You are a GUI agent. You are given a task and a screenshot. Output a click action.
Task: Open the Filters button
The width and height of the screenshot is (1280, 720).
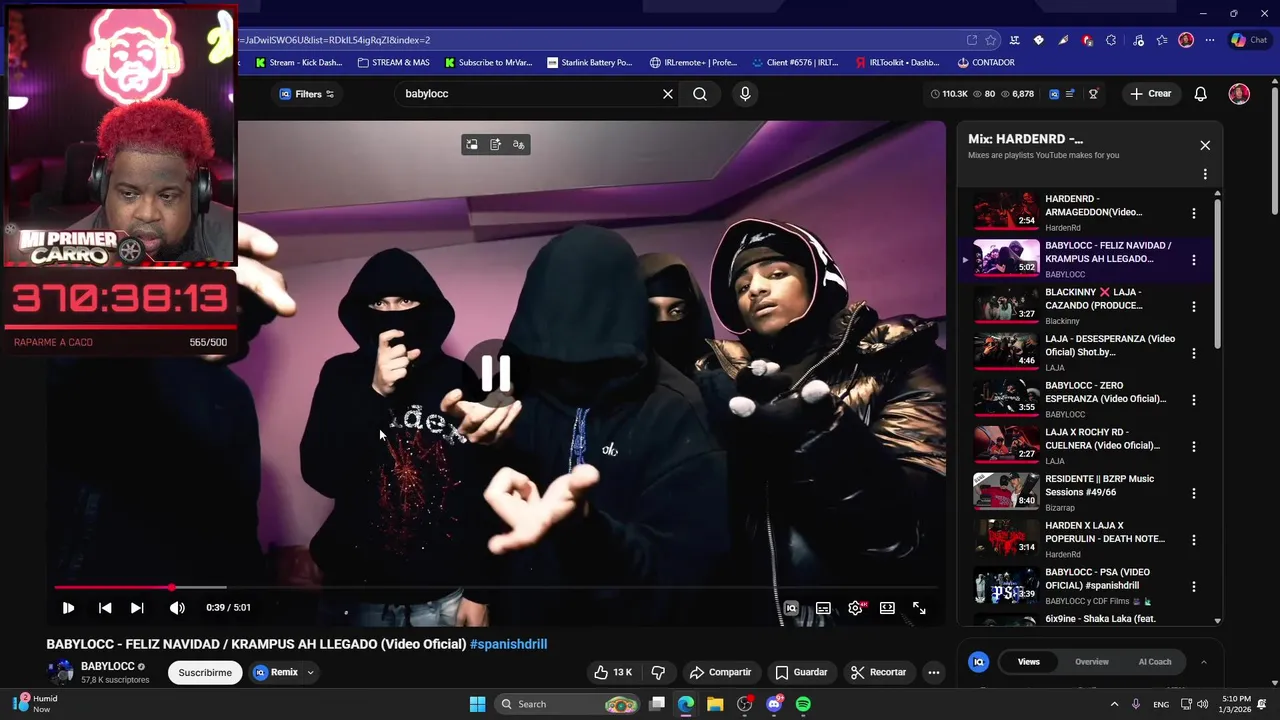306,94
